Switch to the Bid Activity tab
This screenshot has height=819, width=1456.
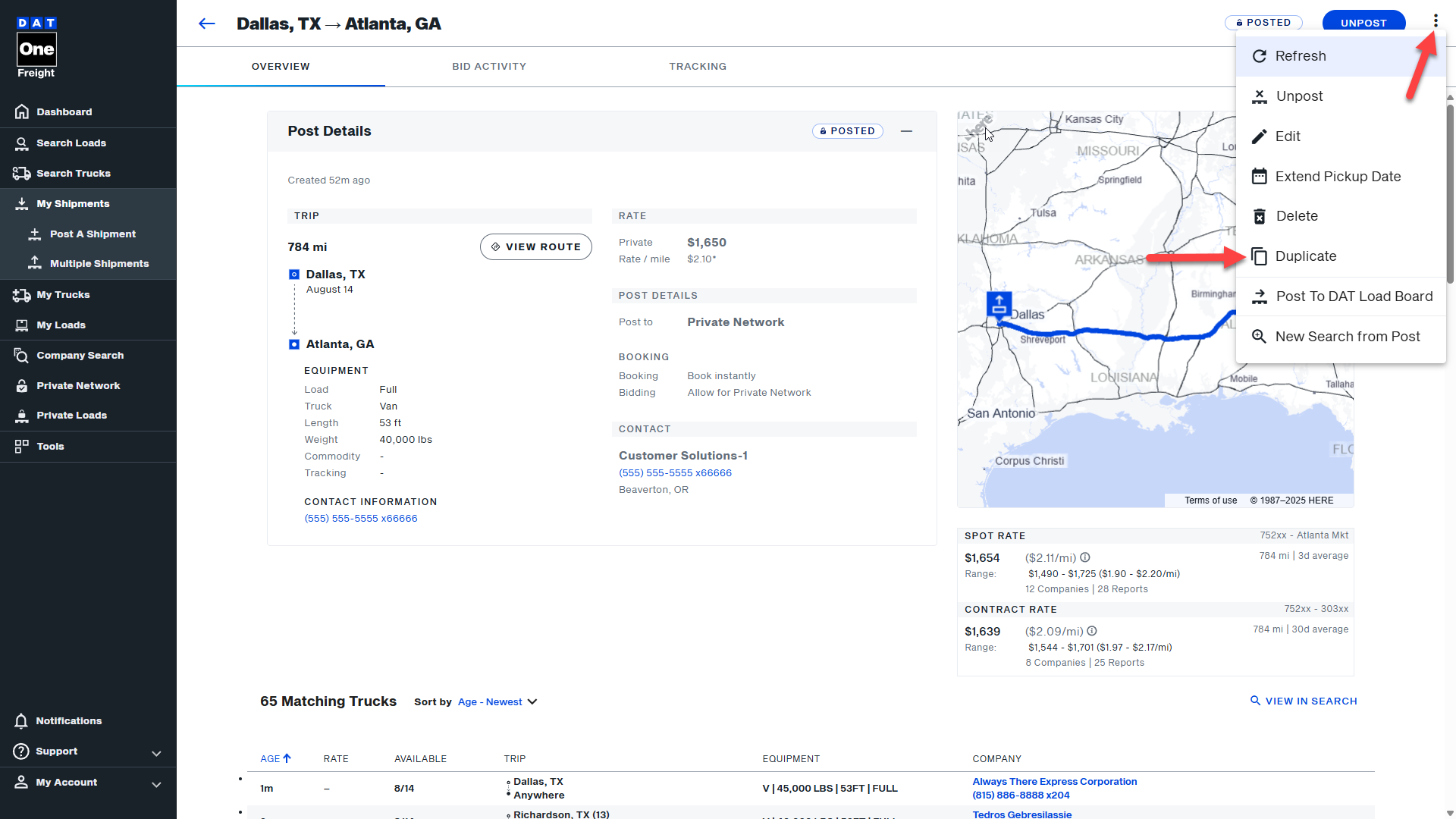pyautogui.click(x=489, y=67)
